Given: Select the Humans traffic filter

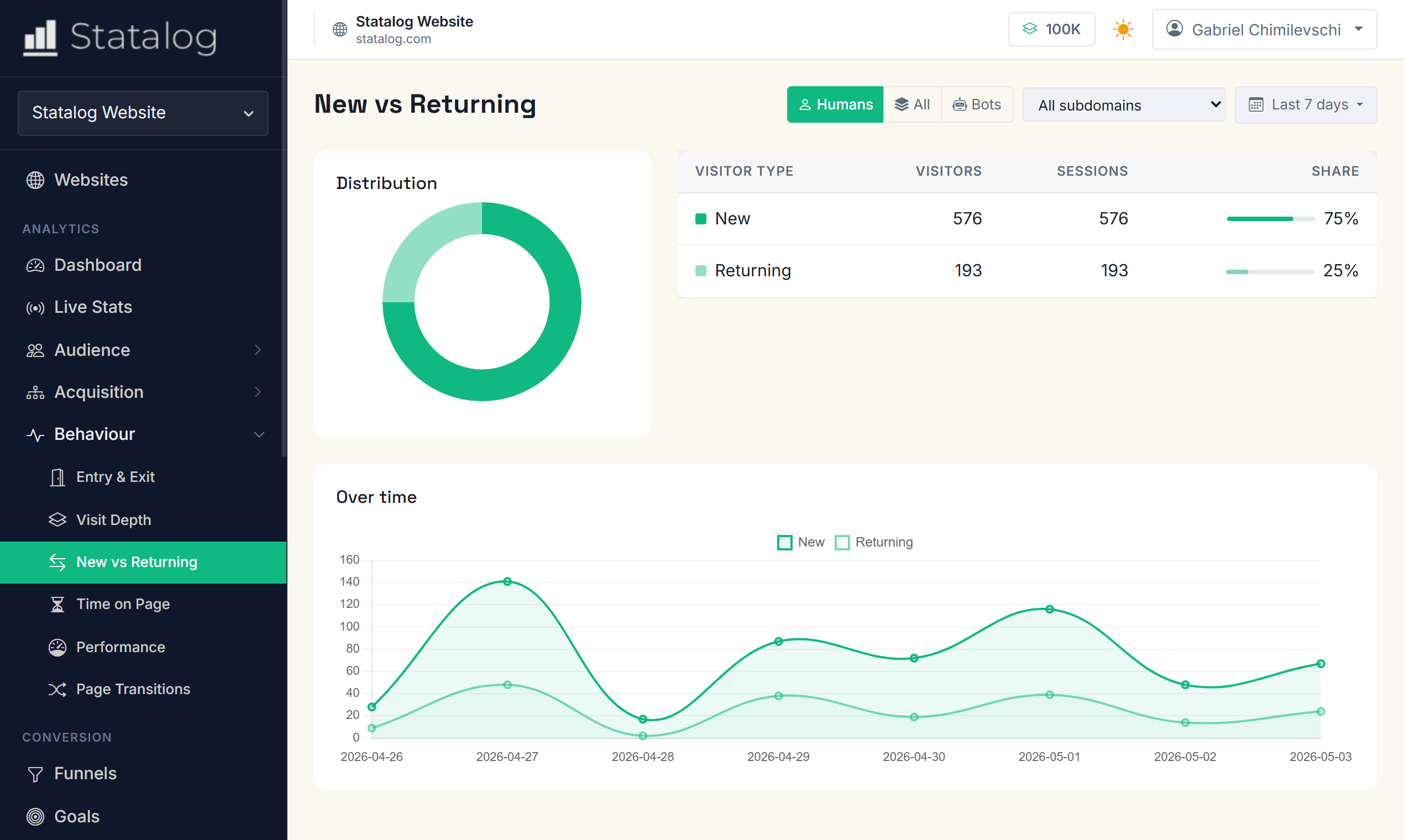Looking at the screenshot, I should (835, 104).
